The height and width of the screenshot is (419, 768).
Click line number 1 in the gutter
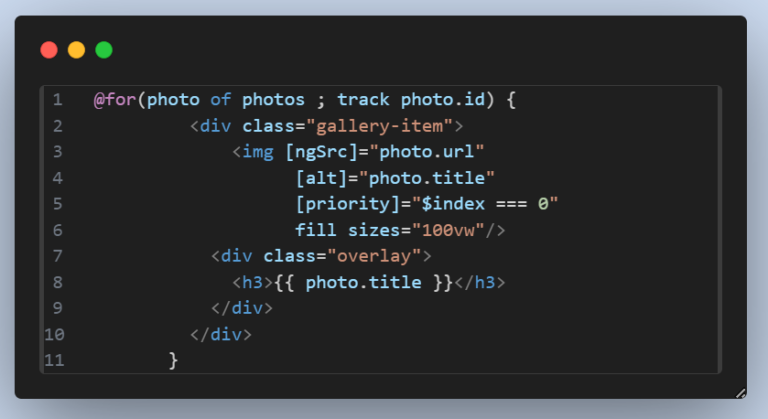pos(57,100)
